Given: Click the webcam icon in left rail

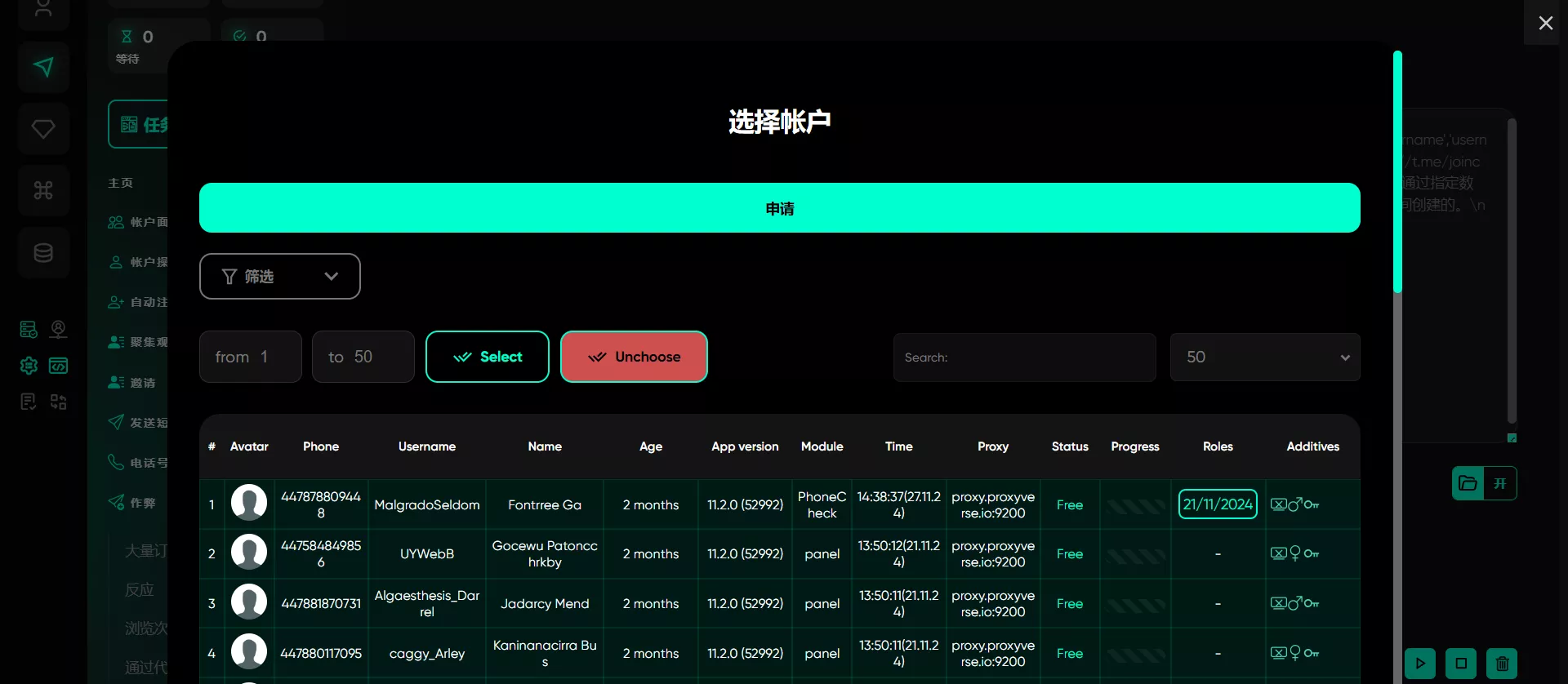Looking at the screenshot, I should click(58, 329).
